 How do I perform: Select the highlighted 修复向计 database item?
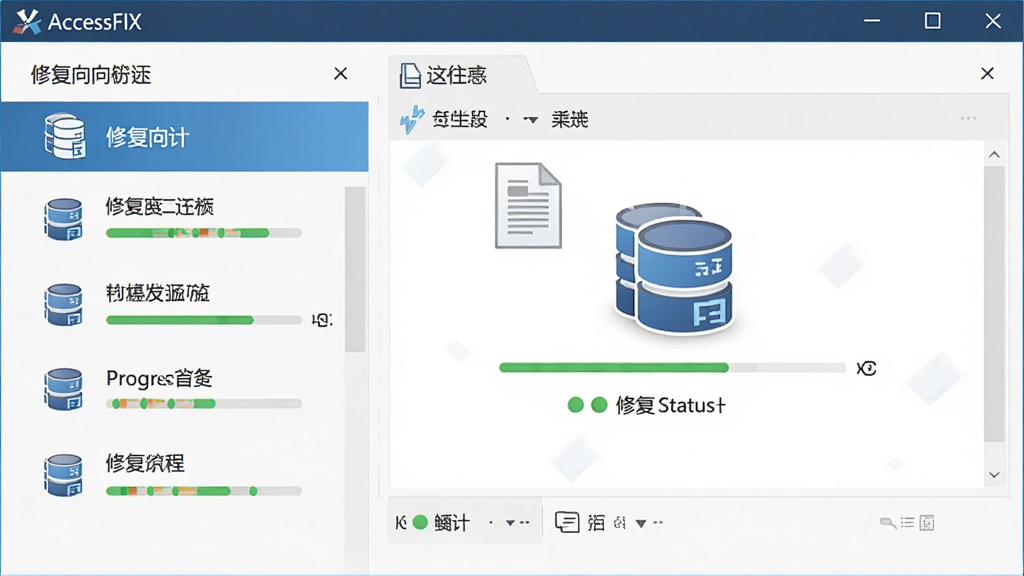point(185,136)
